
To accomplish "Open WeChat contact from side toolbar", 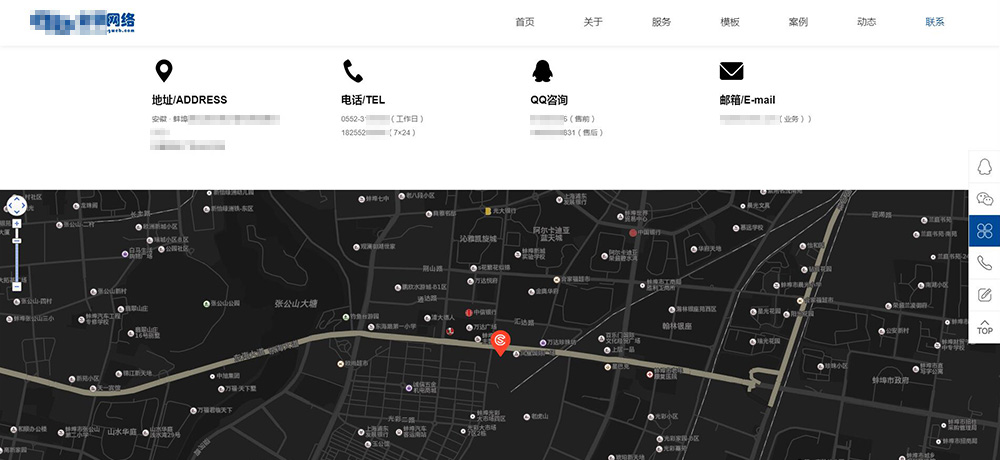I will tap(984, 199).
